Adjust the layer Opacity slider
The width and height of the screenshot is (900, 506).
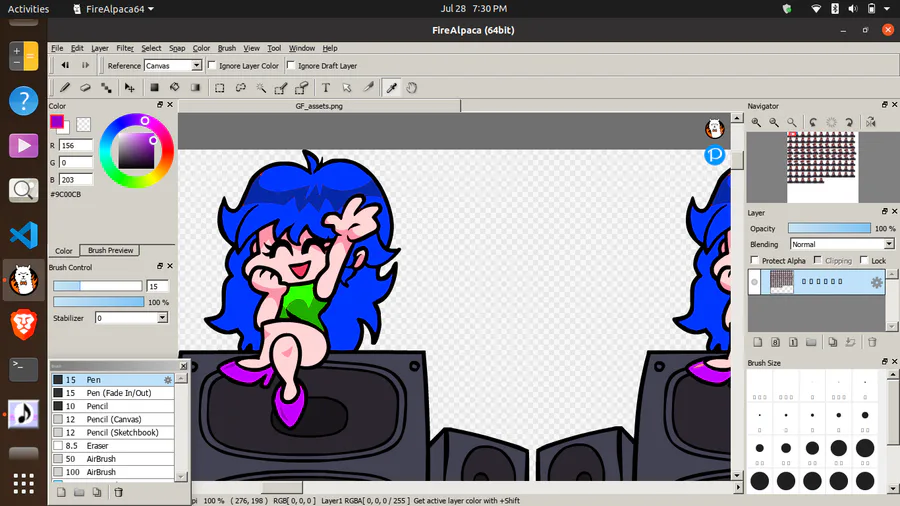(x=829, y=228)
